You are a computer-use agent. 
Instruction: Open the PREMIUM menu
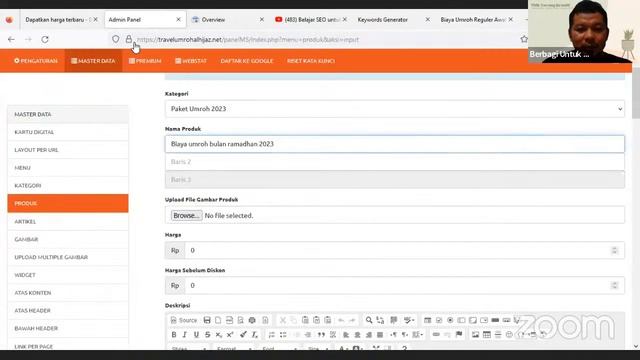(145, 61)
